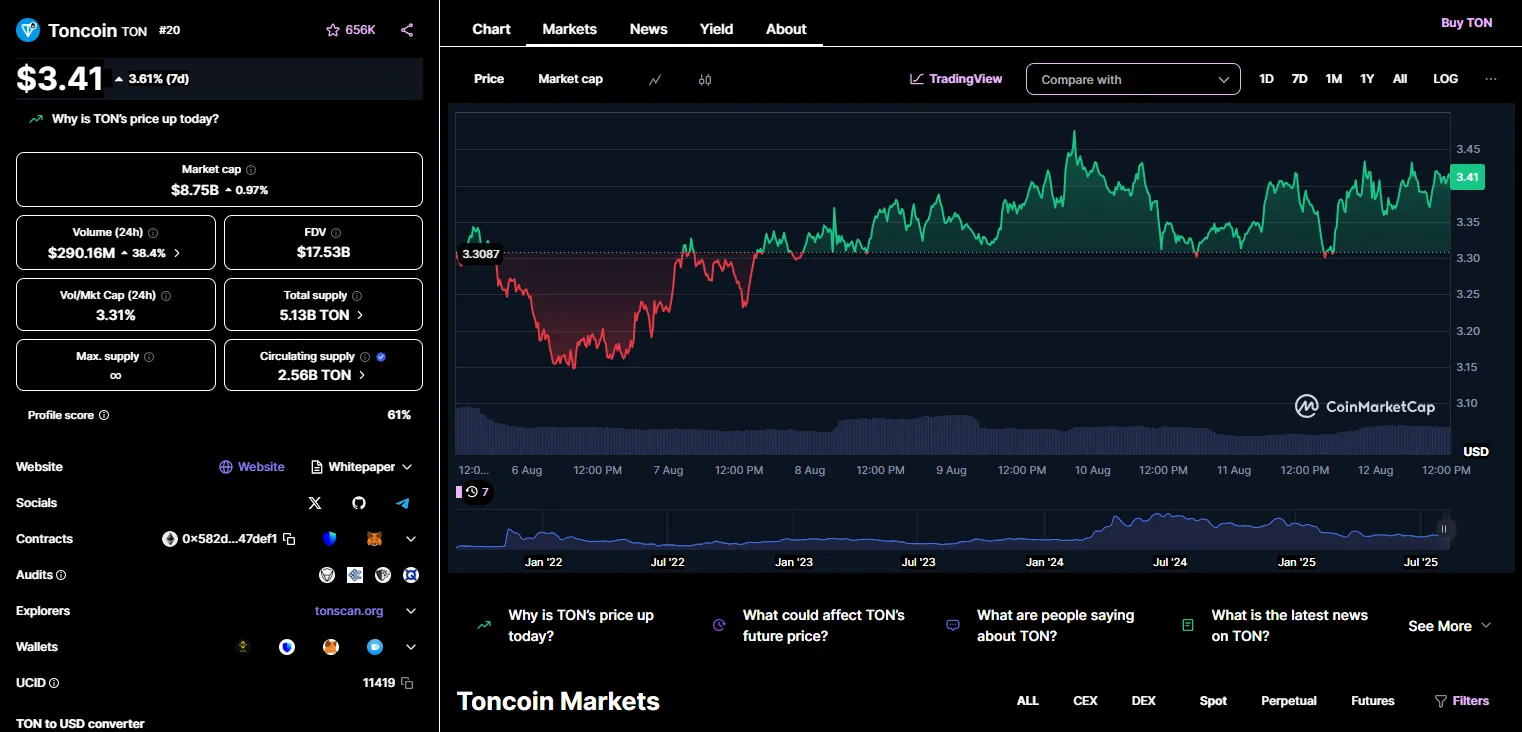This screenshot has height=732, width=1522.
Task: Expand the Contracts list chevron
Action: click(410, 539)
